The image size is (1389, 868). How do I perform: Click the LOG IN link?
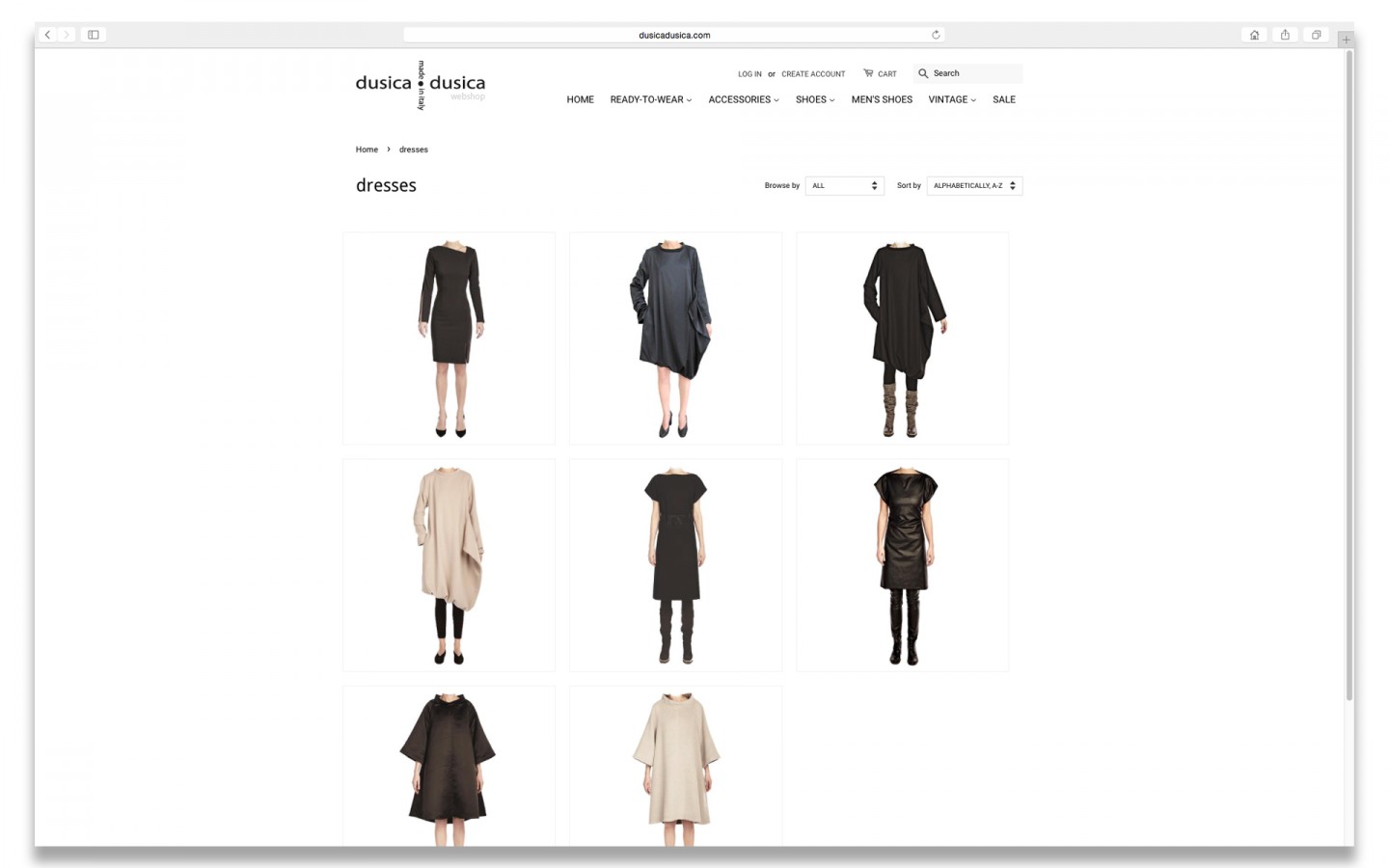(x=749, y=74)
